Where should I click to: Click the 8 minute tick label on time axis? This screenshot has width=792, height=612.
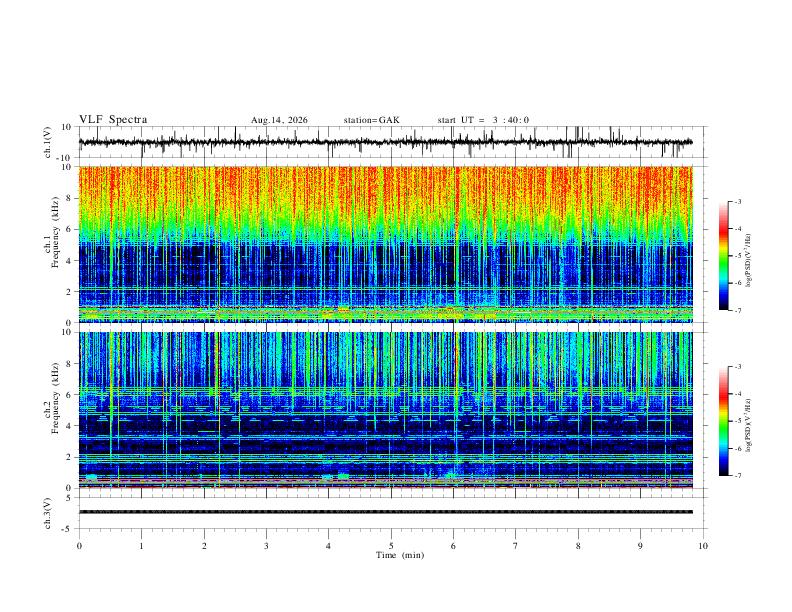(578, 546)
